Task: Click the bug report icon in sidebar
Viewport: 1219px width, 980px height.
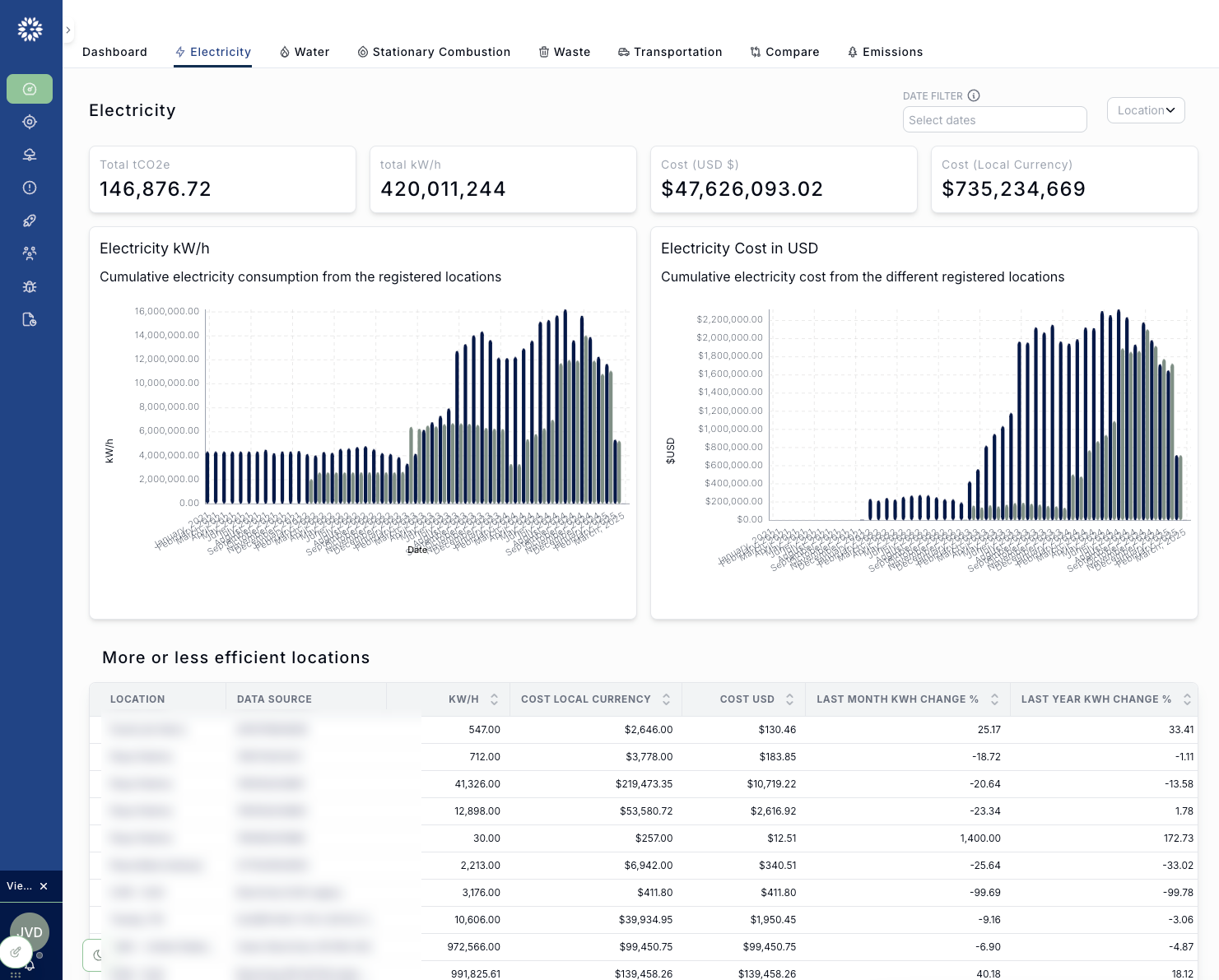Action: [30, 286]
